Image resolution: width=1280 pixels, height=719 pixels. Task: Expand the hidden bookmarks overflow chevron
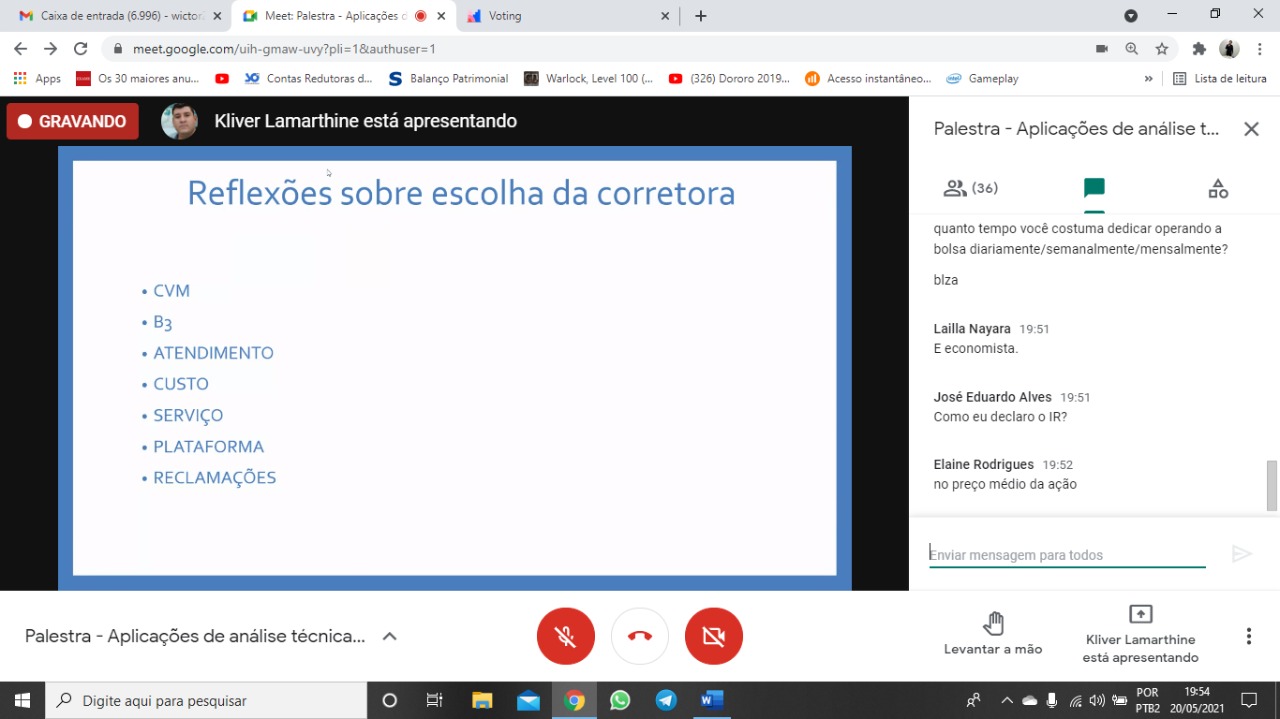click(x=1148, y=79)
